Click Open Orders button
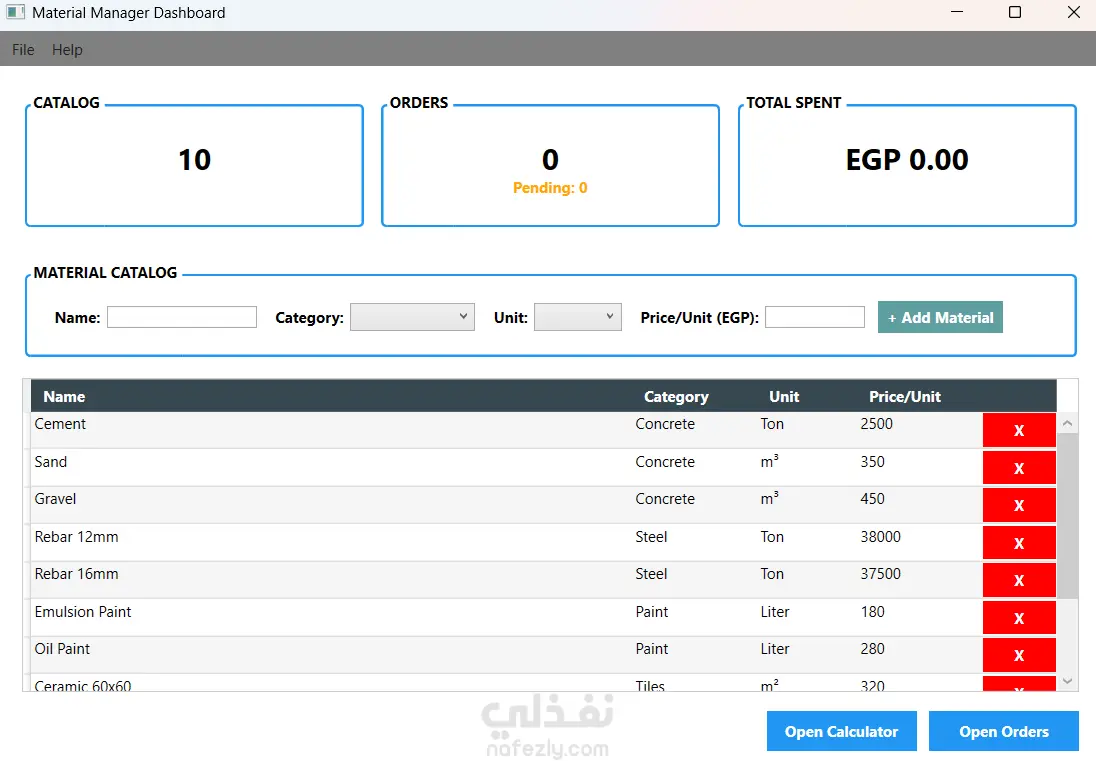 pos(1004,731)
